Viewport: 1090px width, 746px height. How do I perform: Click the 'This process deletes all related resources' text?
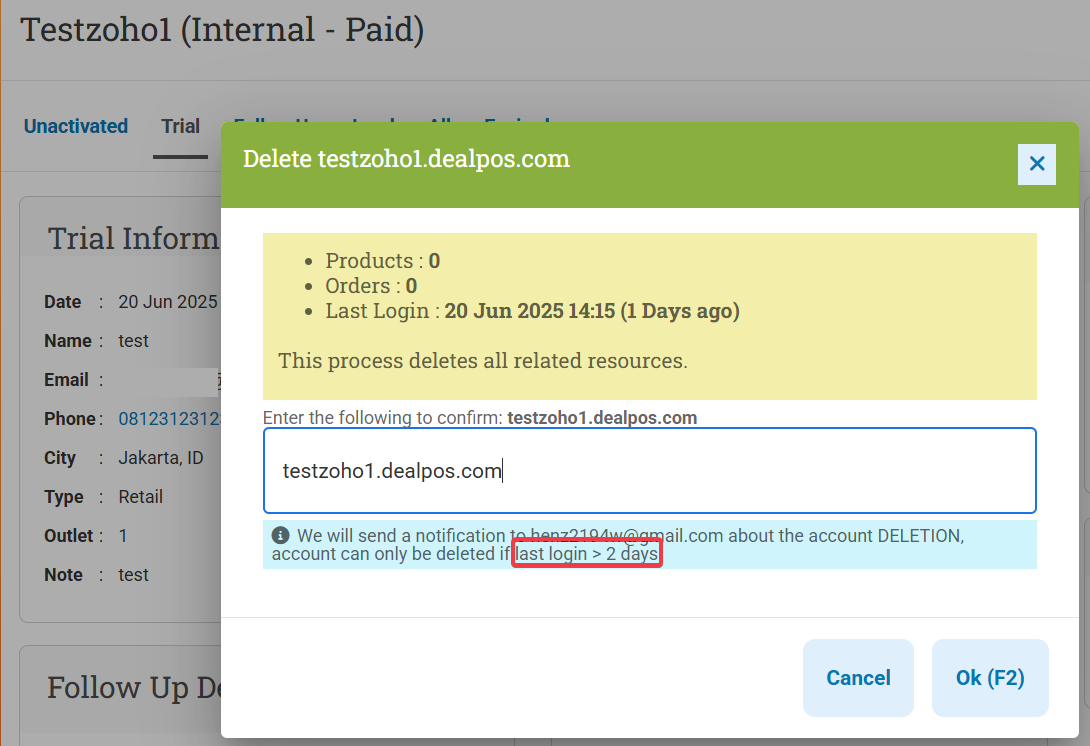click(482, 361)
